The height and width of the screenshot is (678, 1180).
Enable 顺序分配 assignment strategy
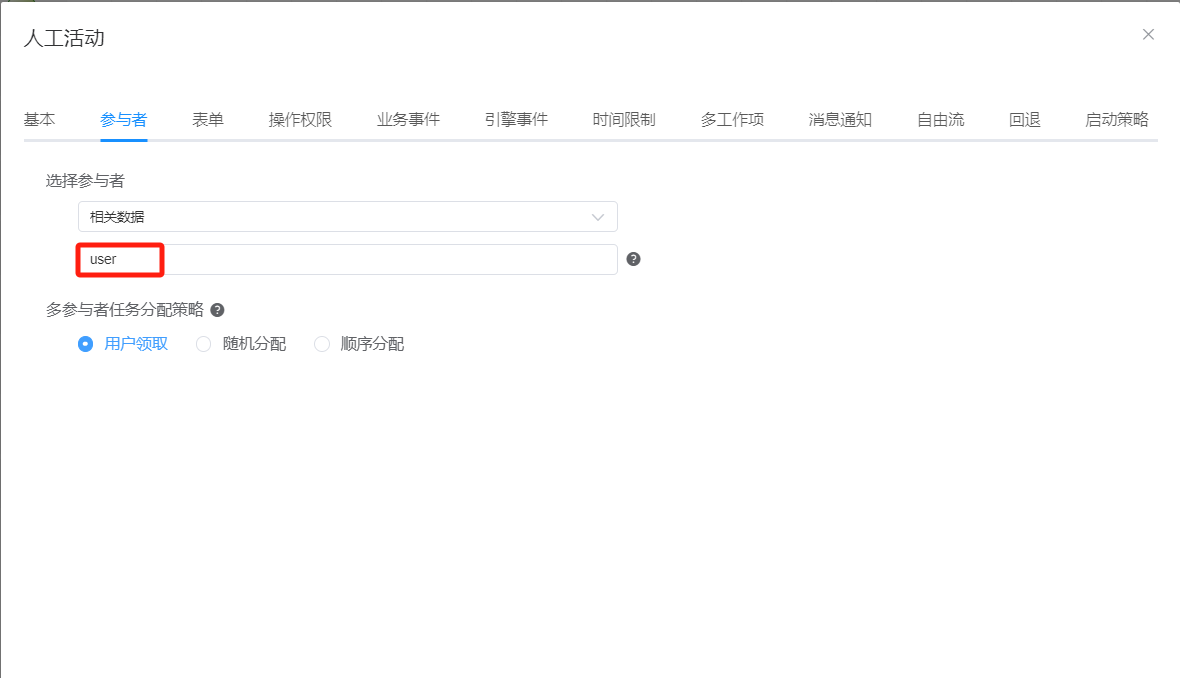coord(322,343)
